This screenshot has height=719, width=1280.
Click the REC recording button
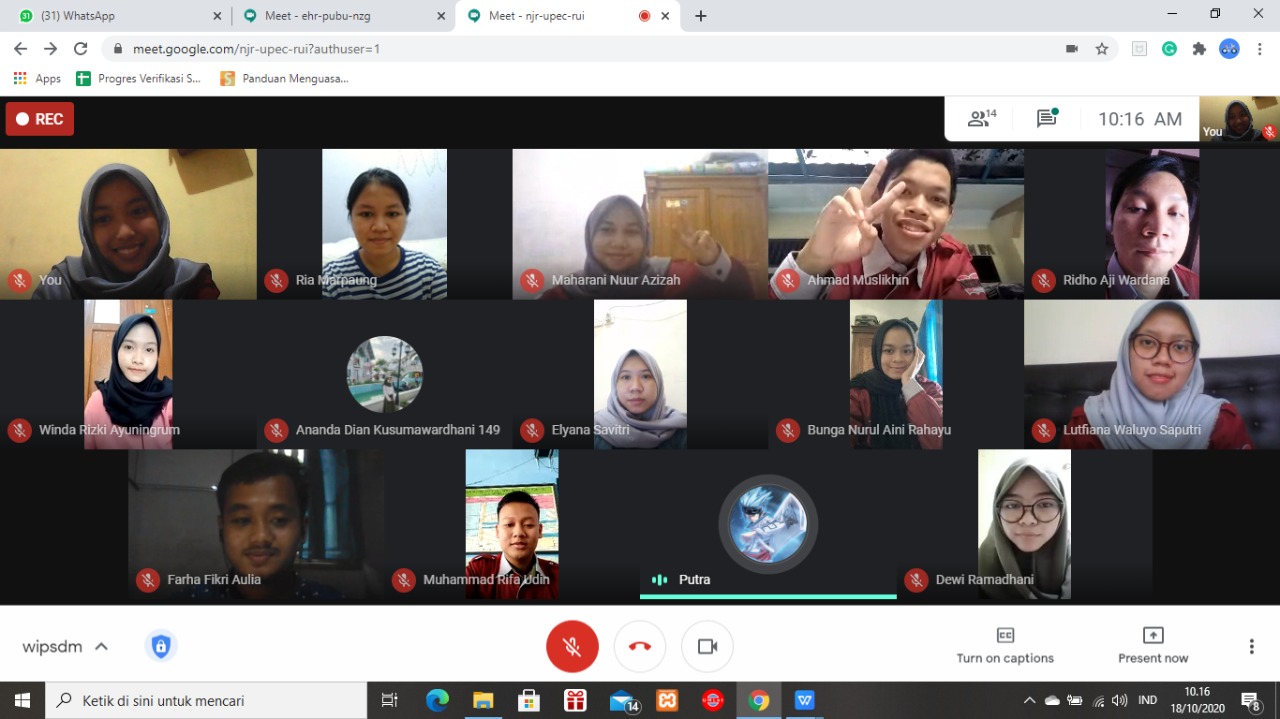39,119
